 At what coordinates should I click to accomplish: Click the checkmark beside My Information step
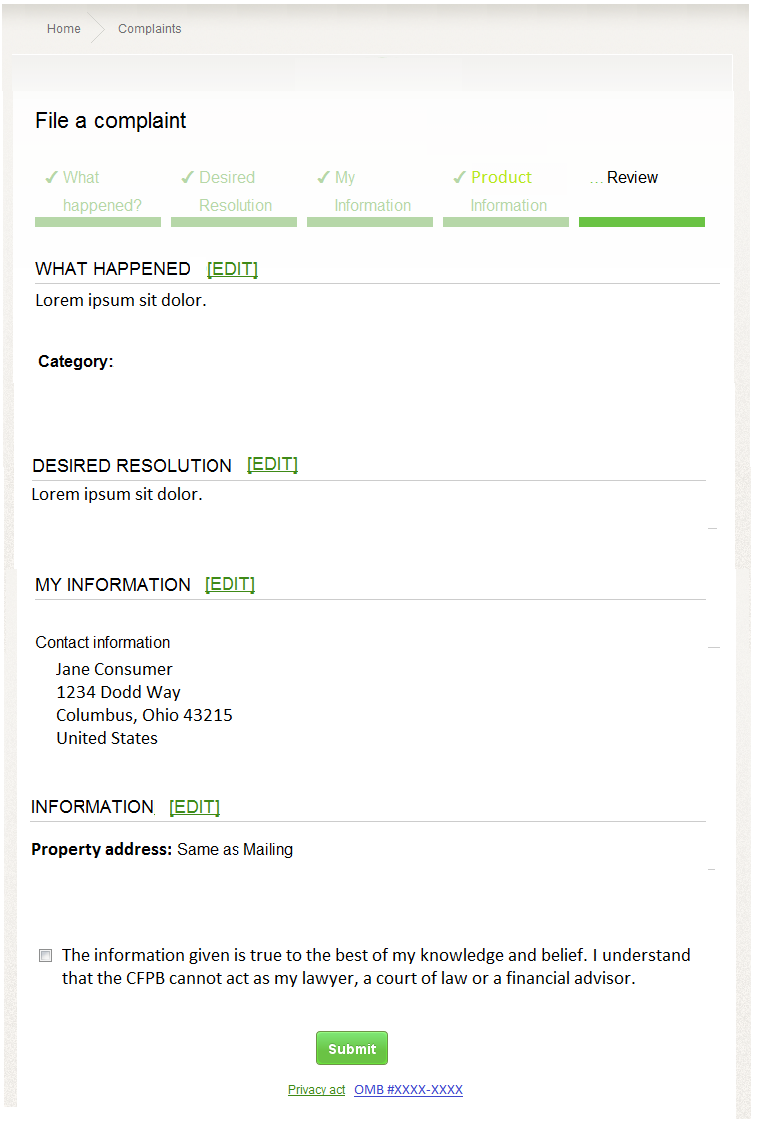click(x=323, y=178)
